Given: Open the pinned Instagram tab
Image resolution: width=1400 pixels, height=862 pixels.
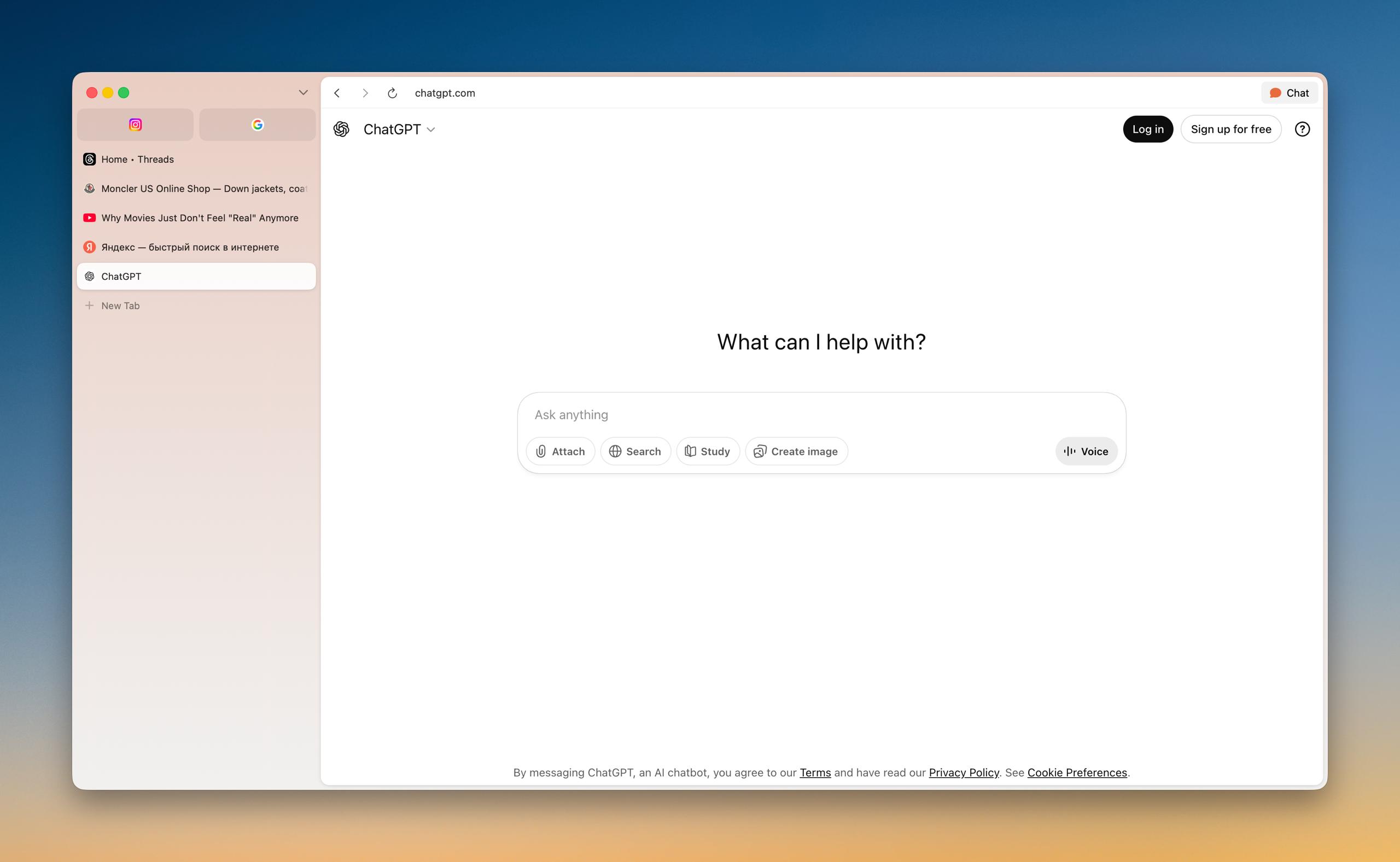Looking at the screenshot, I should [135, 124].
